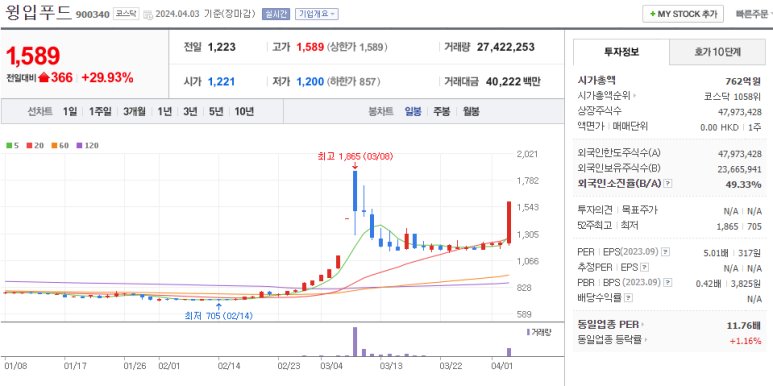Click the 거래대금 value 40,222 백만

[x=513, y=81]
